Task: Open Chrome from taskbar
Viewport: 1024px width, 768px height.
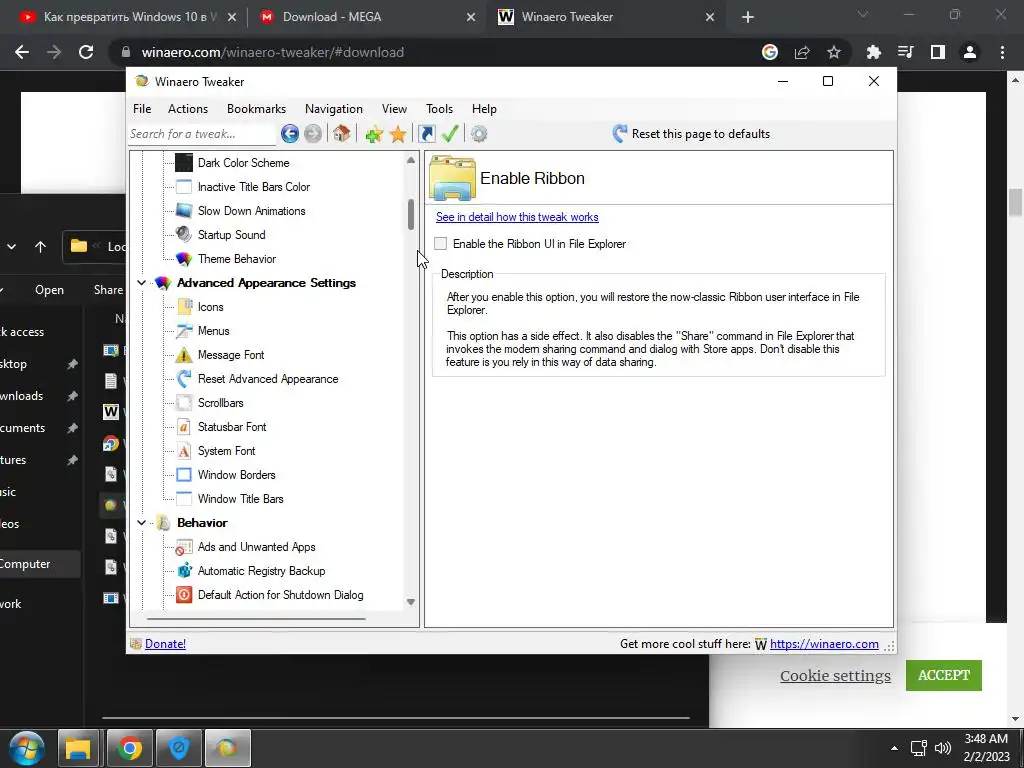Action: coord(129,748)
